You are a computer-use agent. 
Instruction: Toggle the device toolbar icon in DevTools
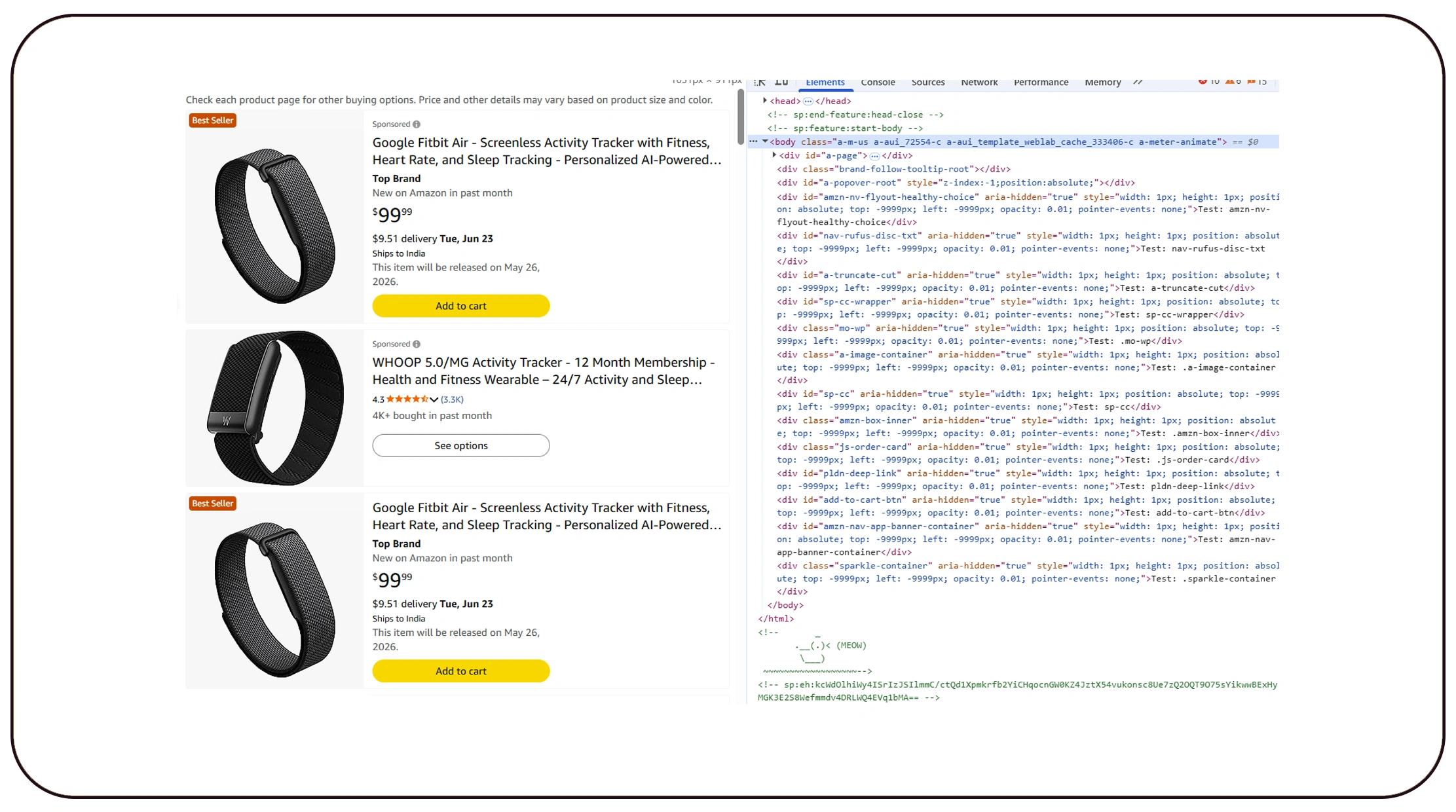(781, 83)
